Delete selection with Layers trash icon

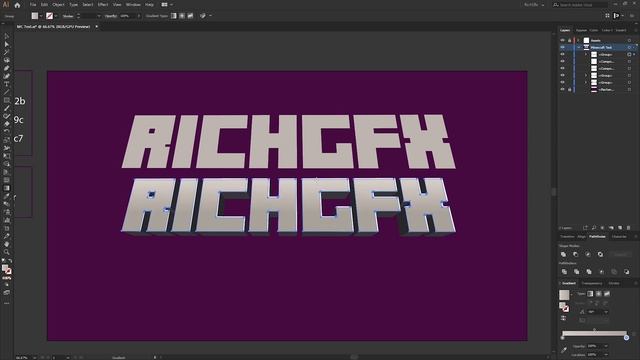point(629,228)
